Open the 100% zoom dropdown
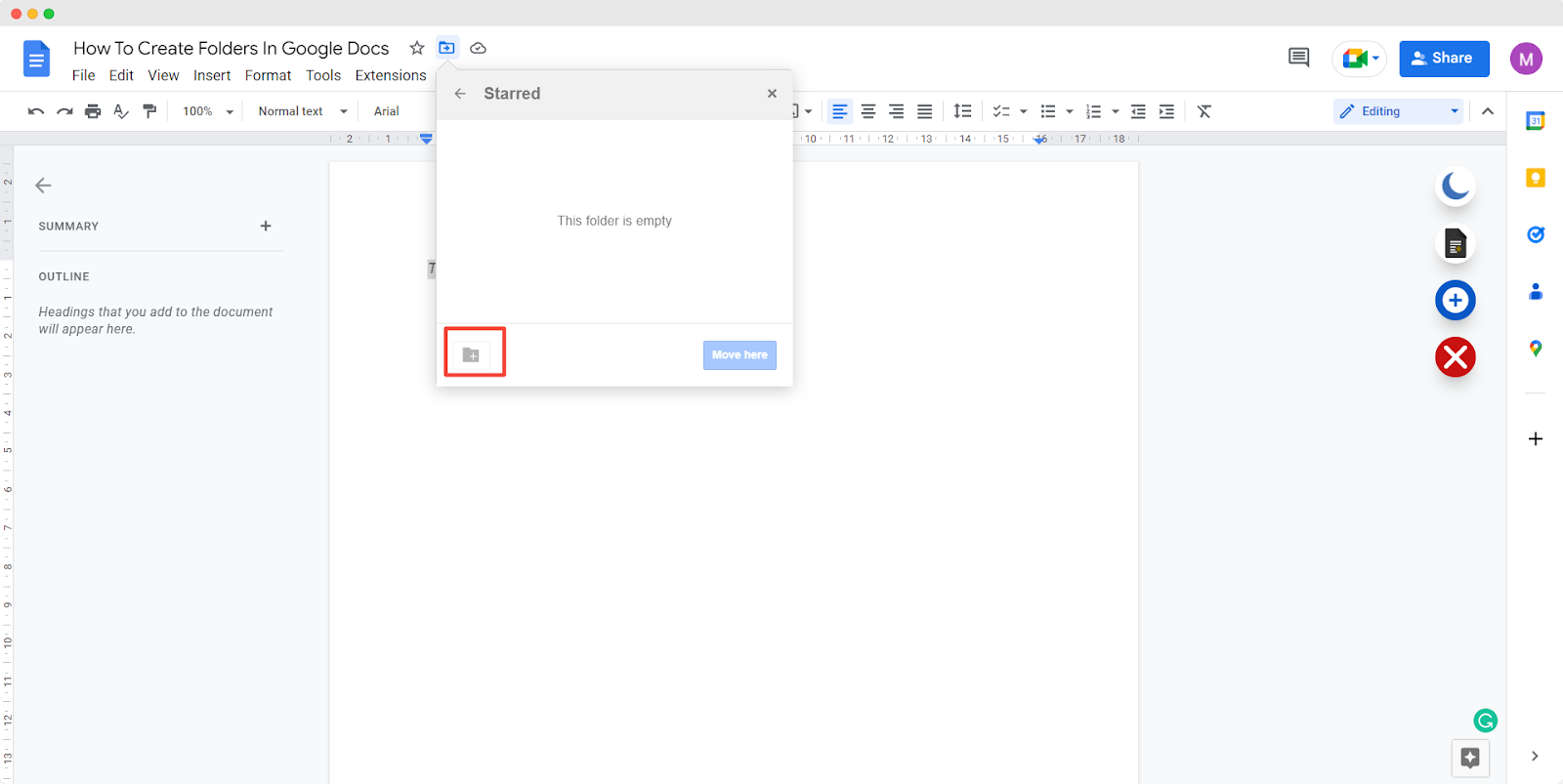 [x=208, y=111]
